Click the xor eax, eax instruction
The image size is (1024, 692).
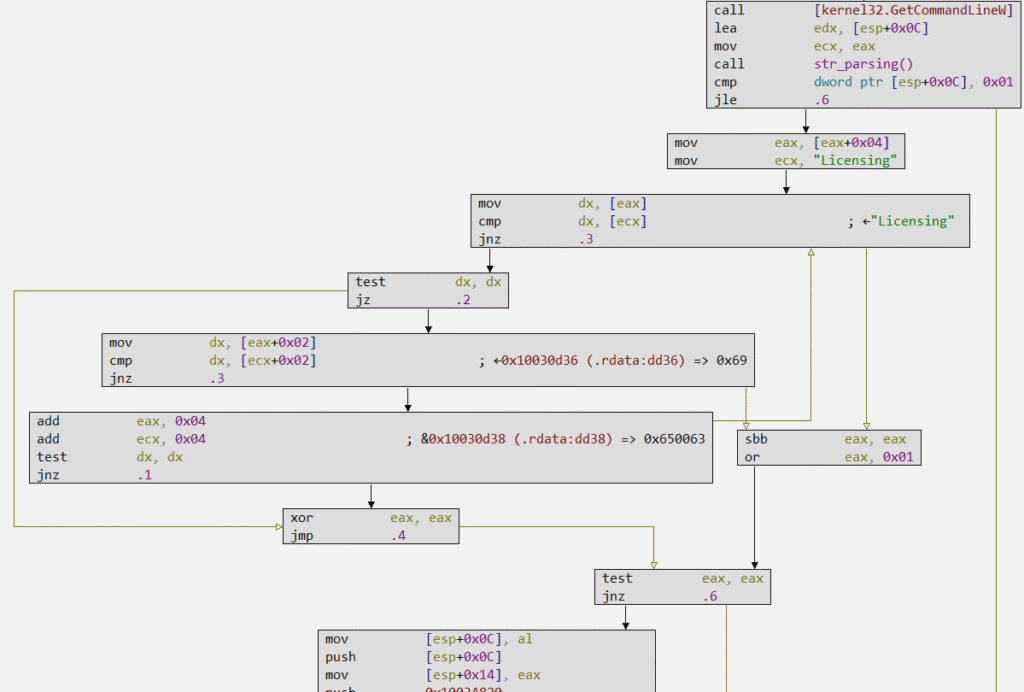coord(370,518)
